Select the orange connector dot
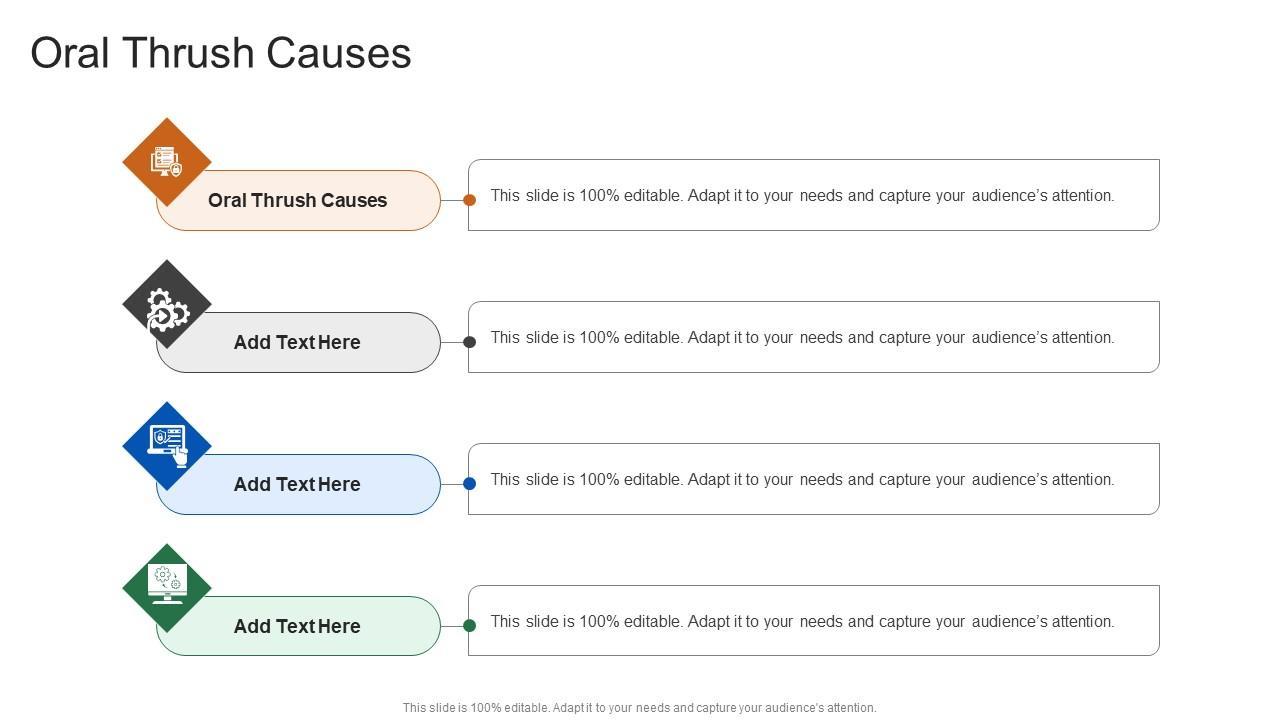 coord(469,200)
